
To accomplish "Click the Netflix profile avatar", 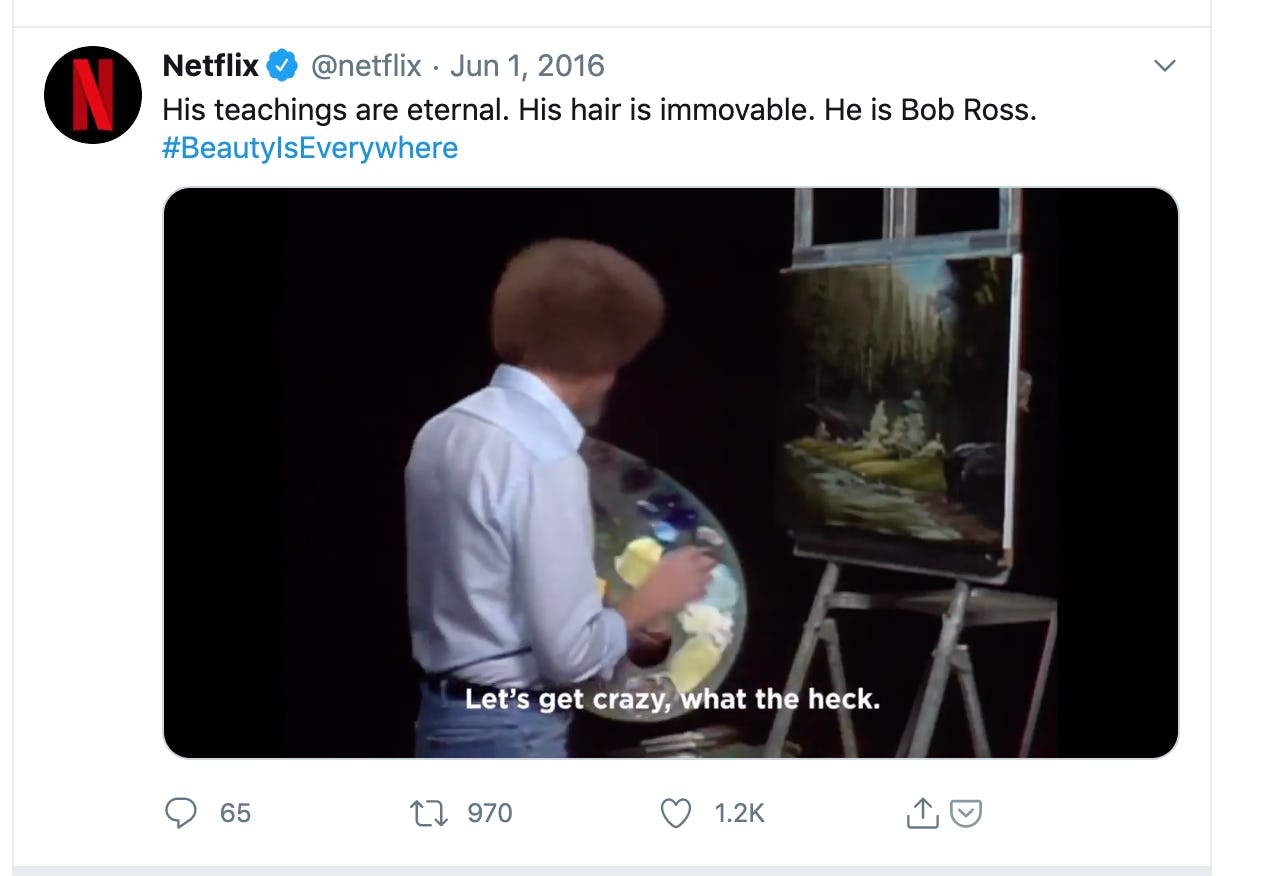I will (93, 95).
